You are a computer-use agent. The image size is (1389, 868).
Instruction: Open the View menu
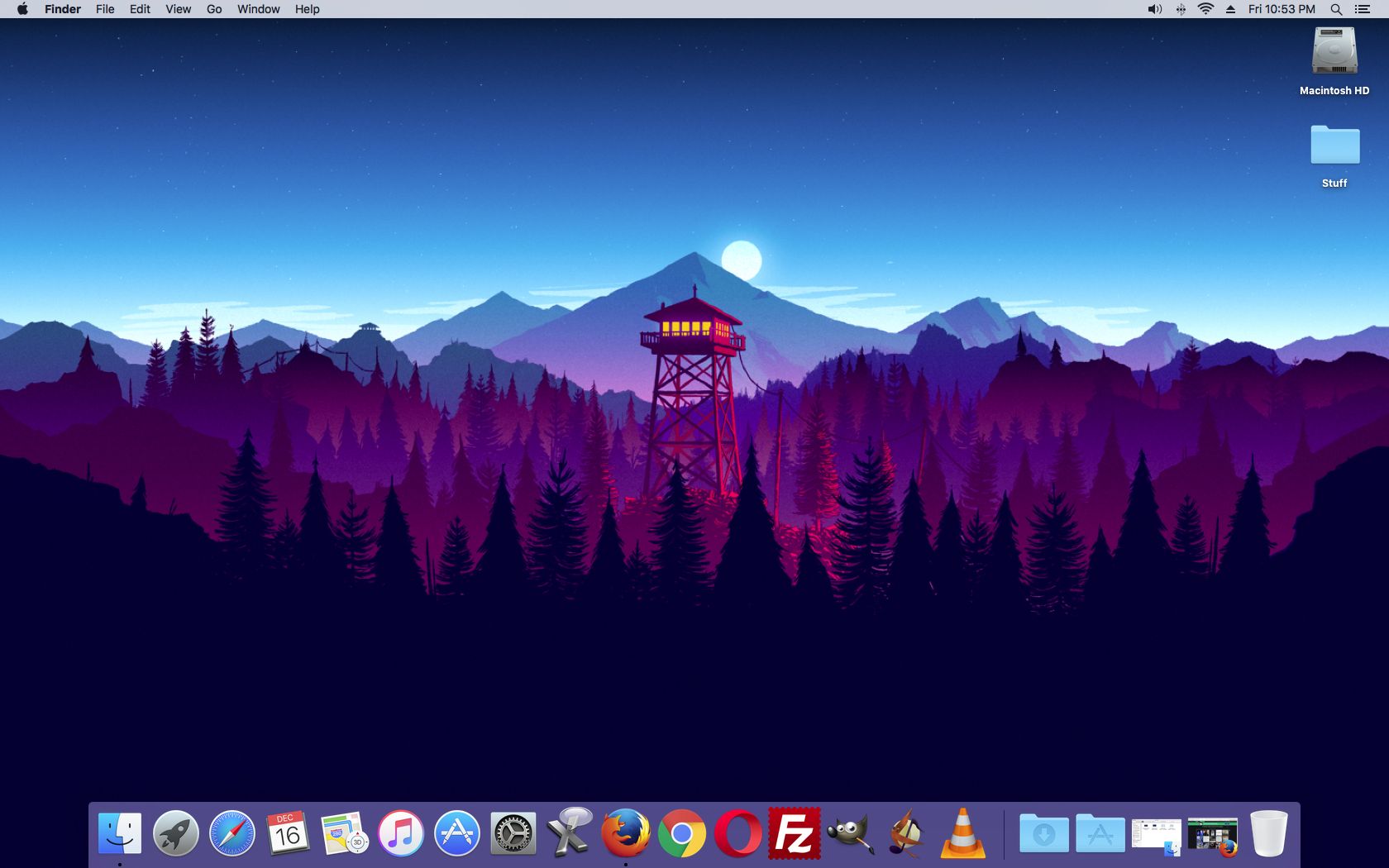tap(178, 9)
